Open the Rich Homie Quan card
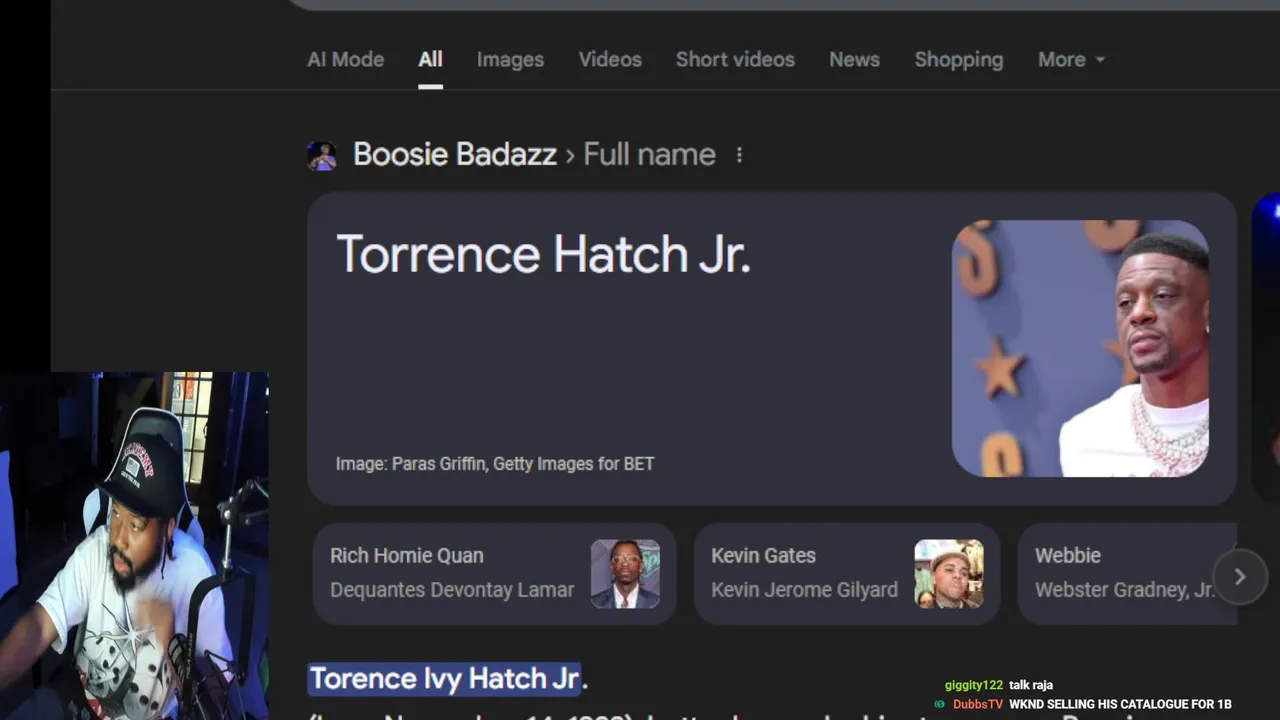 [494, 573]
